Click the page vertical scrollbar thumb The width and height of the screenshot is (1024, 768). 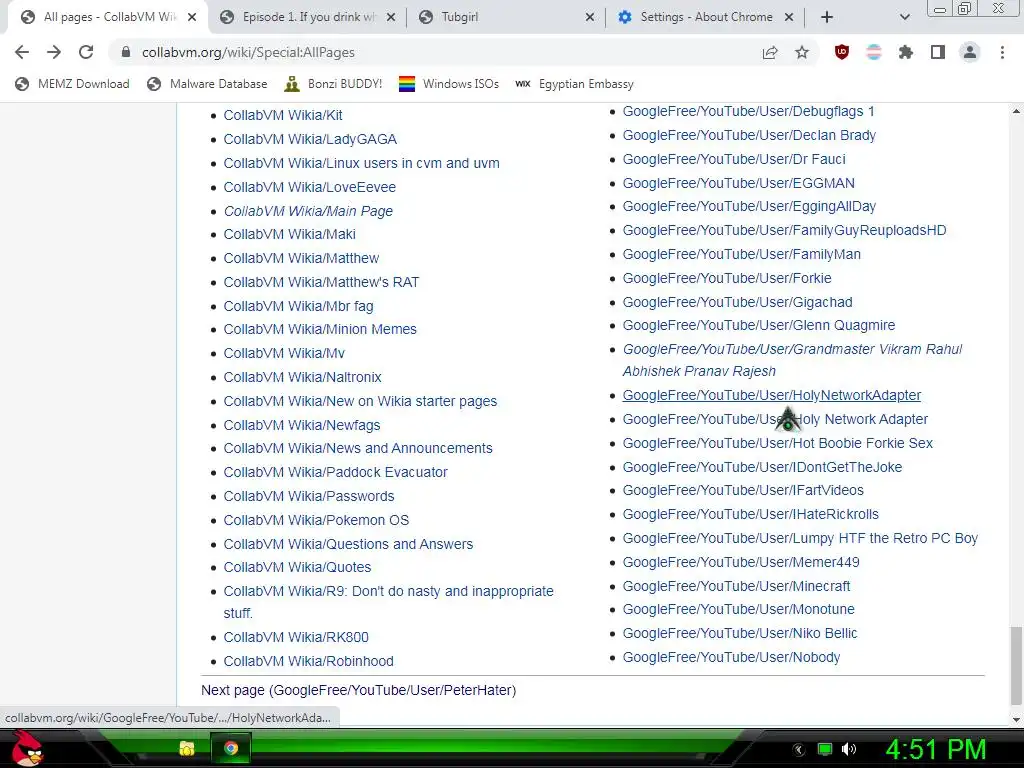coord(1015,665)
